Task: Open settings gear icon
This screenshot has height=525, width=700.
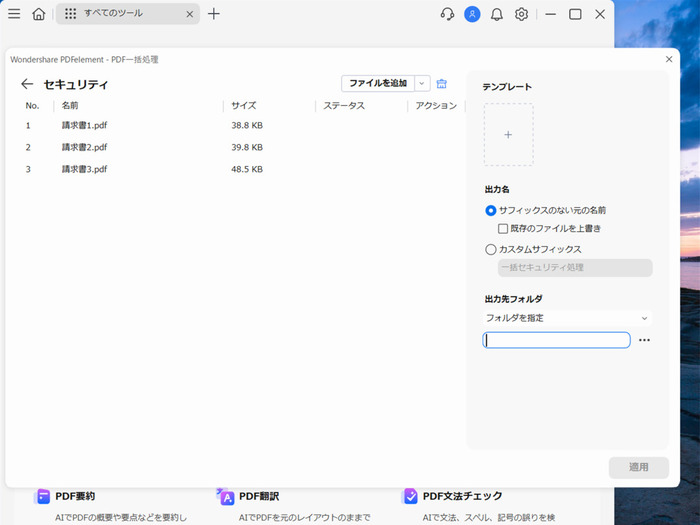Action: pyautogui.click(x=521, y=14)
